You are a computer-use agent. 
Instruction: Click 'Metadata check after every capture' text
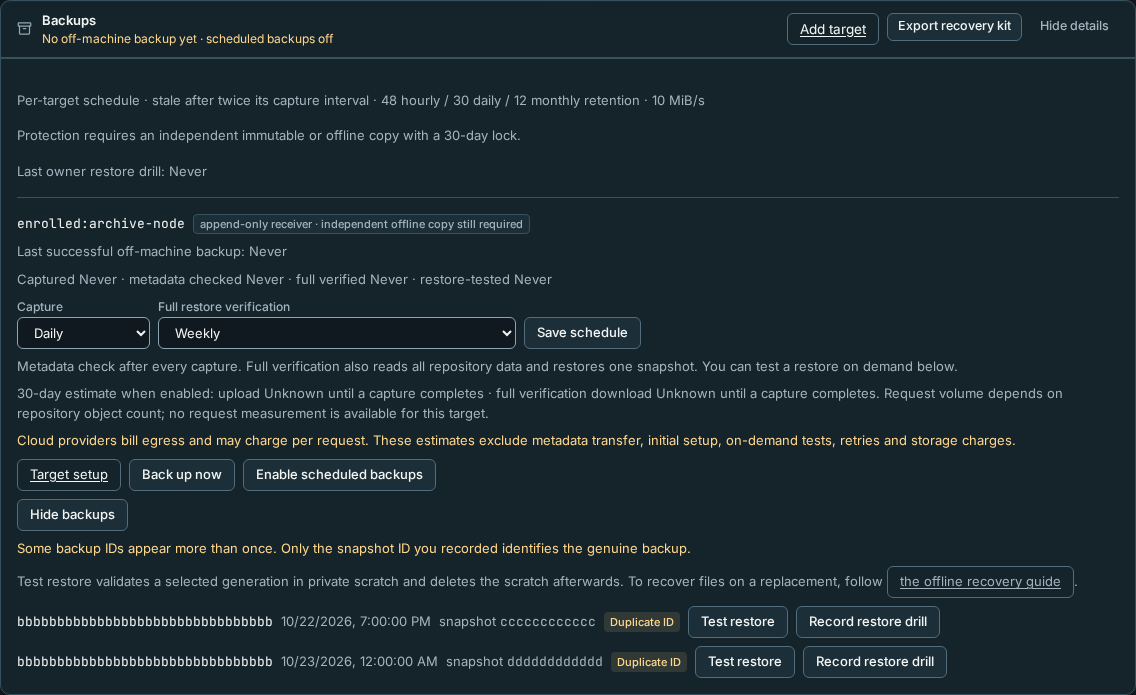point(487,367)
